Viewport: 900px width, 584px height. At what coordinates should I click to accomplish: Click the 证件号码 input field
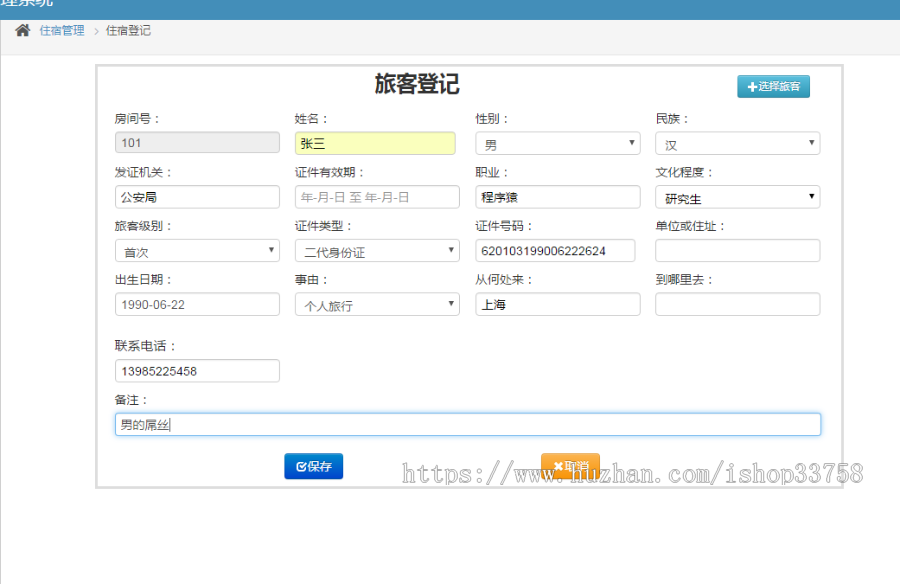[555, 251]
